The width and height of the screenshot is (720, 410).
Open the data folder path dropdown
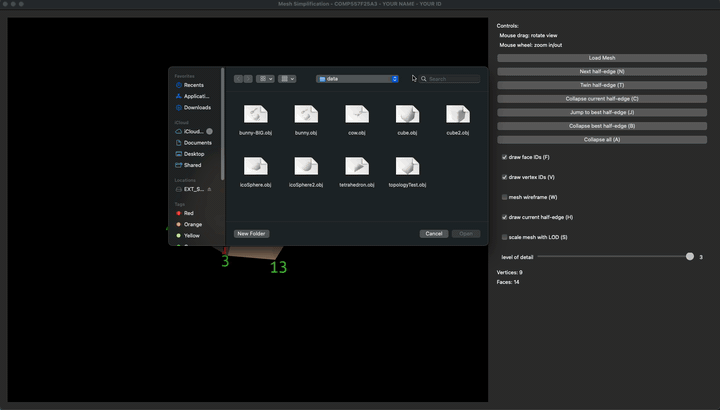pos(357,79)
